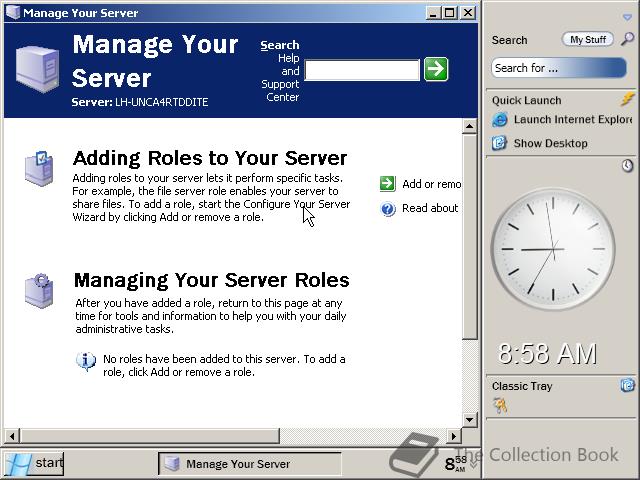
Task: Click the sidebar Search for field
Action: pos(559,68)
